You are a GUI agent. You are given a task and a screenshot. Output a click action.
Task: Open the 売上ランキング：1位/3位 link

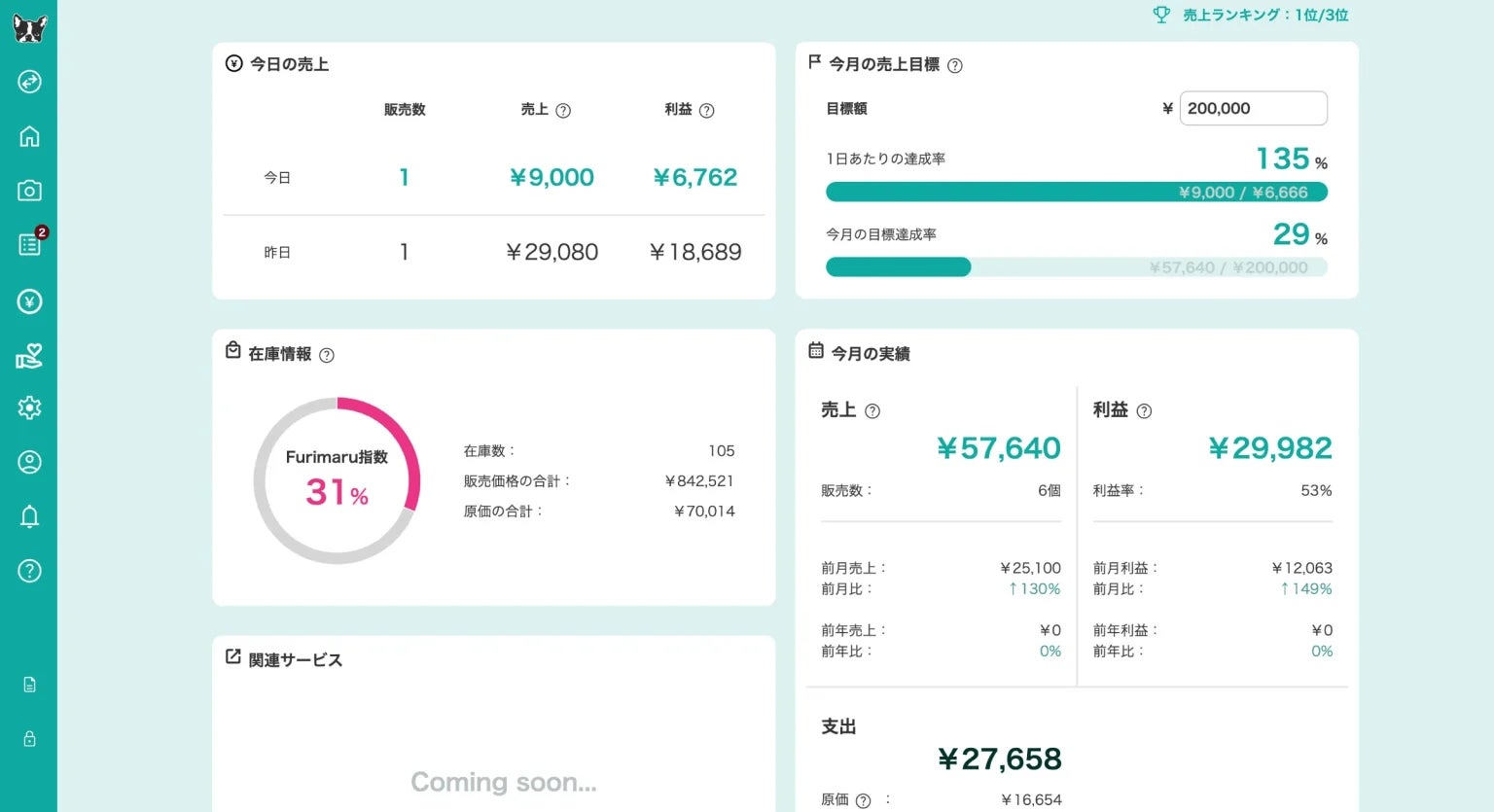coord(1265,15)
